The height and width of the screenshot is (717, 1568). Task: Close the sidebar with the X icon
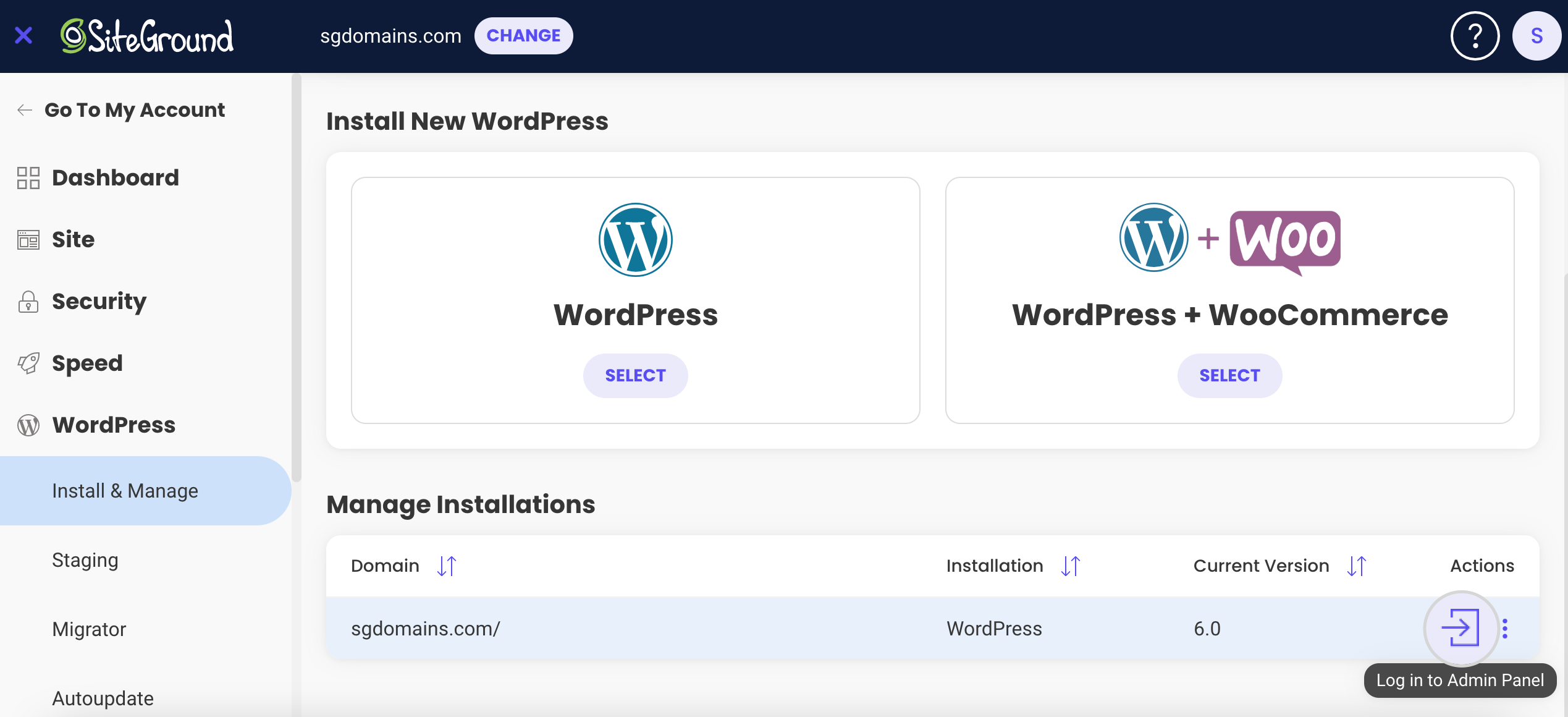point(23,36)
